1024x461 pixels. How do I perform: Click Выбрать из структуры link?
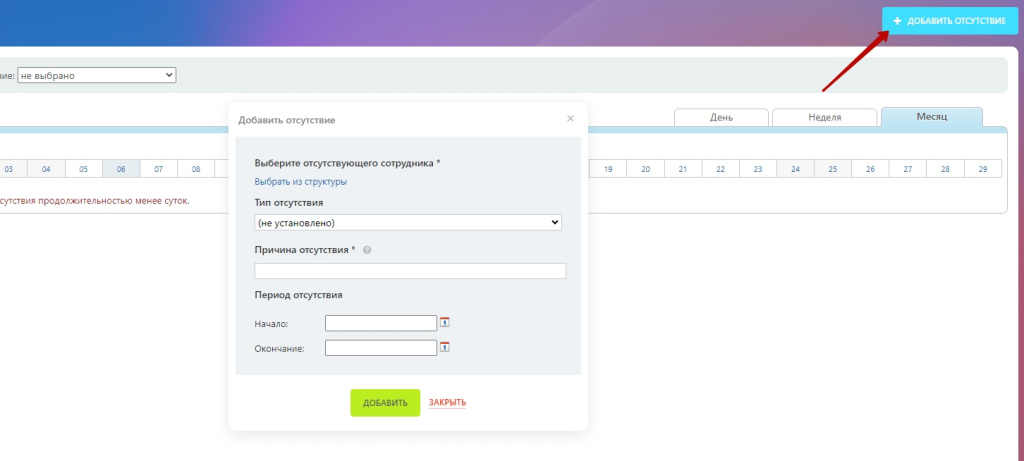tap(300, 182)
